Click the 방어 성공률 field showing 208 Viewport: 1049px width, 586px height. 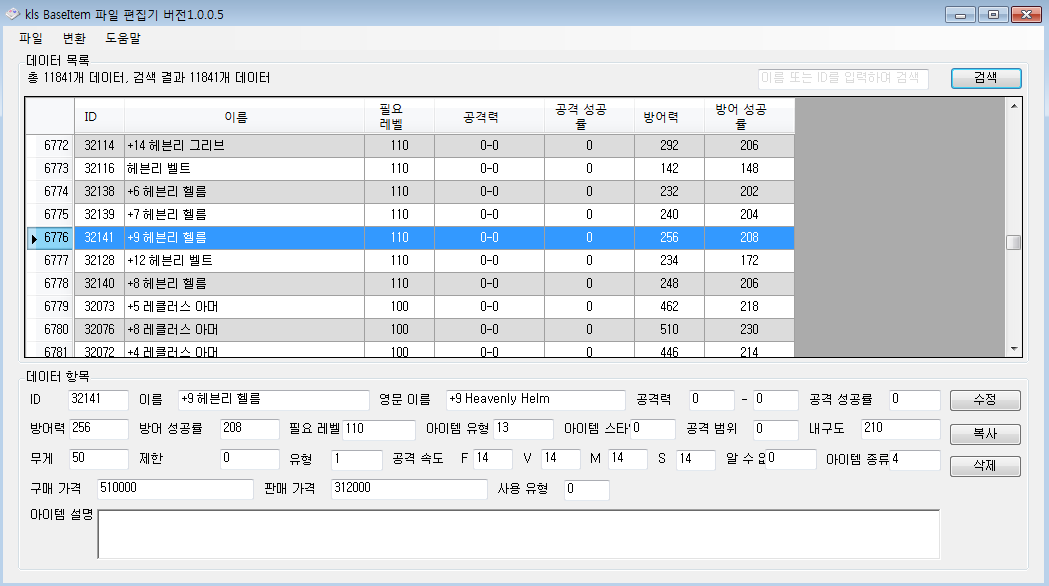pyautogui.click(x=250, y=429)
